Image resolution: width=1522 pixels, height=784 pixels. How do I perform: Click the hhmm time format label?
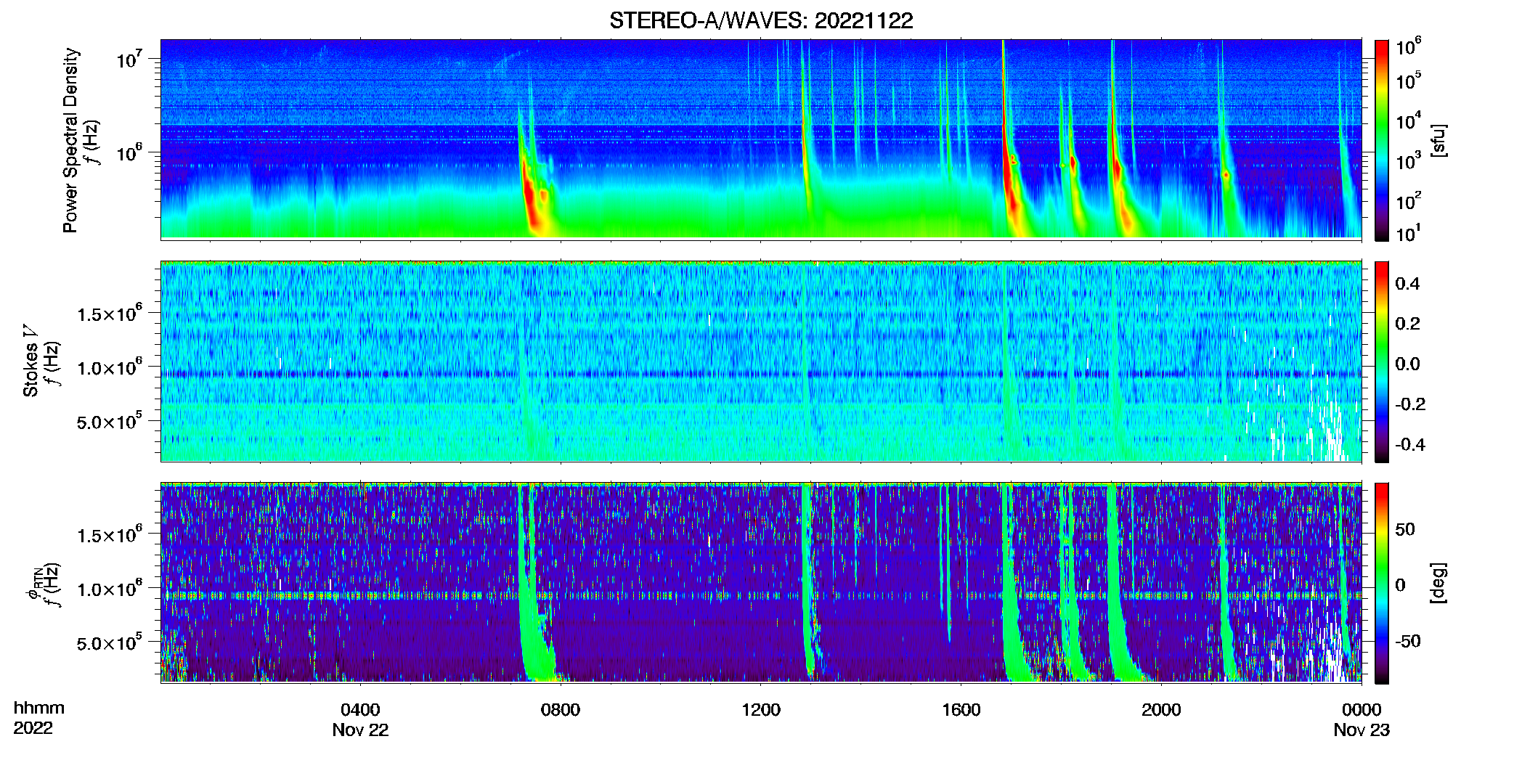[x=39, y=709]
